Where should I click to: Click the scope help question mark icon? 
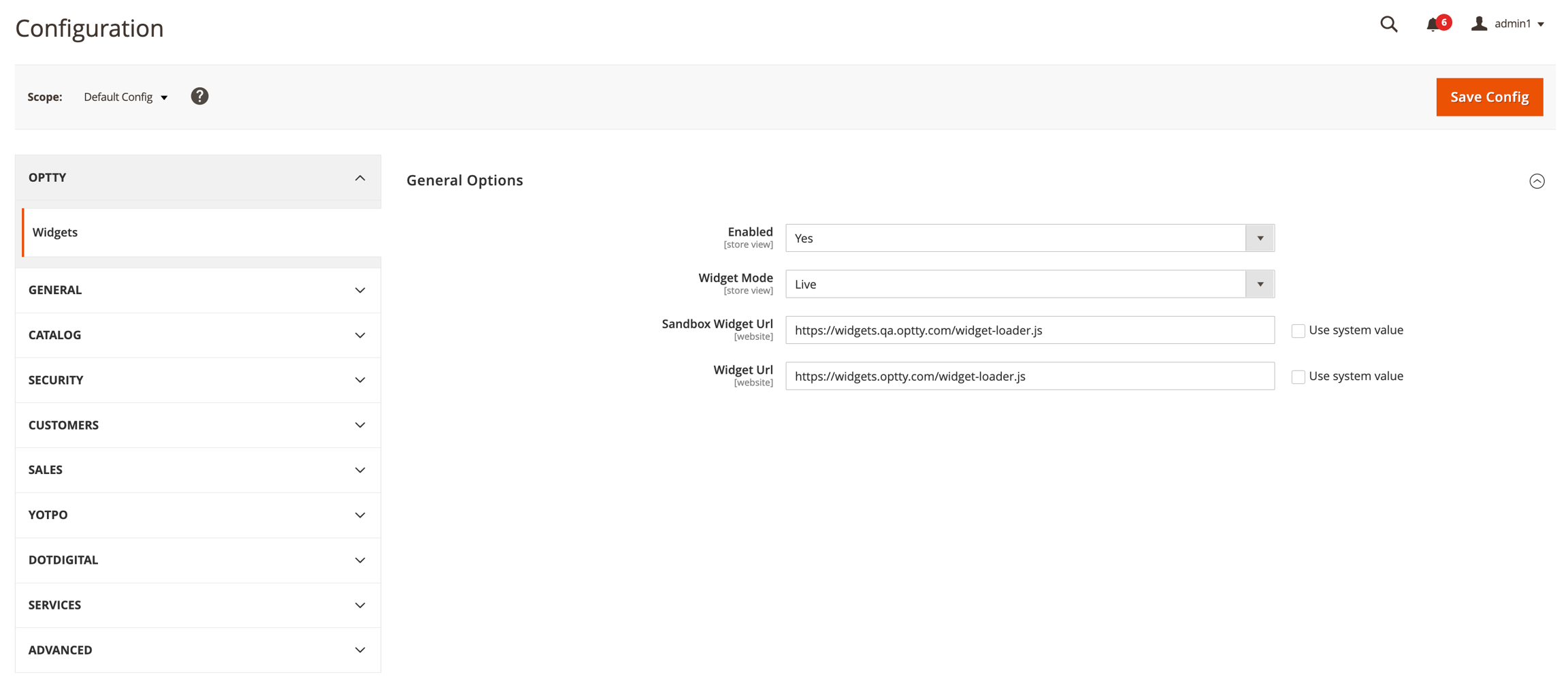coord(199,97)
